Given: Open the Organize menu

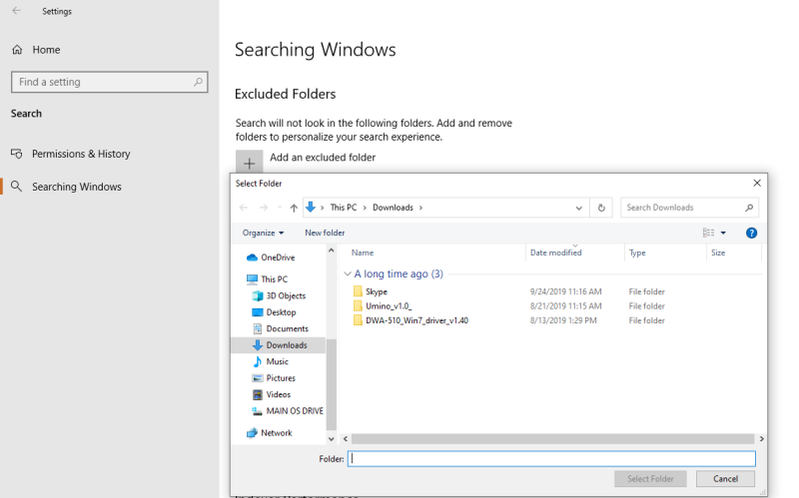Looking at the screenshot, I should click(x=263, y=233).
